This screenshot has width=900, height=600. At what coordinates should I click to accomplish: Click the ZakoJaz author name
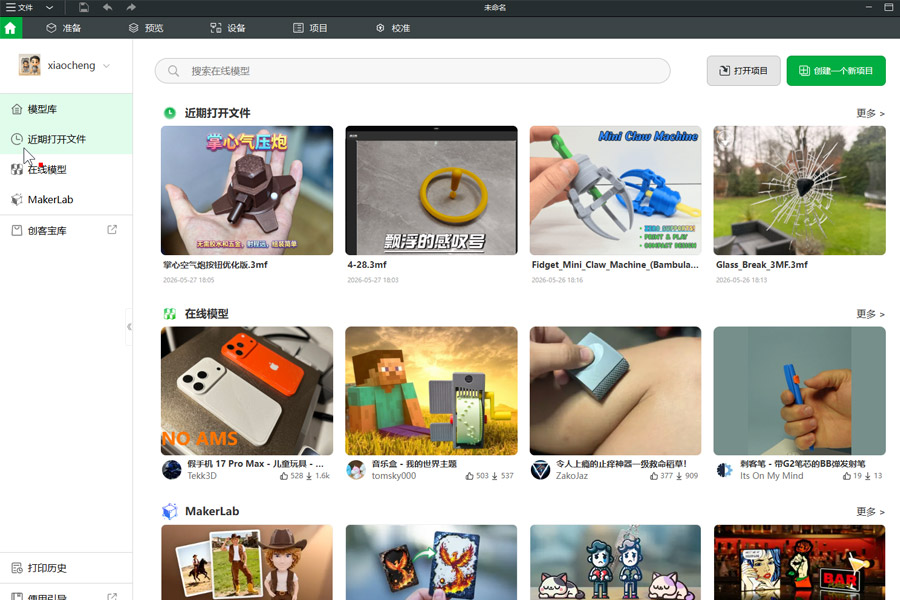click(572, 476)
